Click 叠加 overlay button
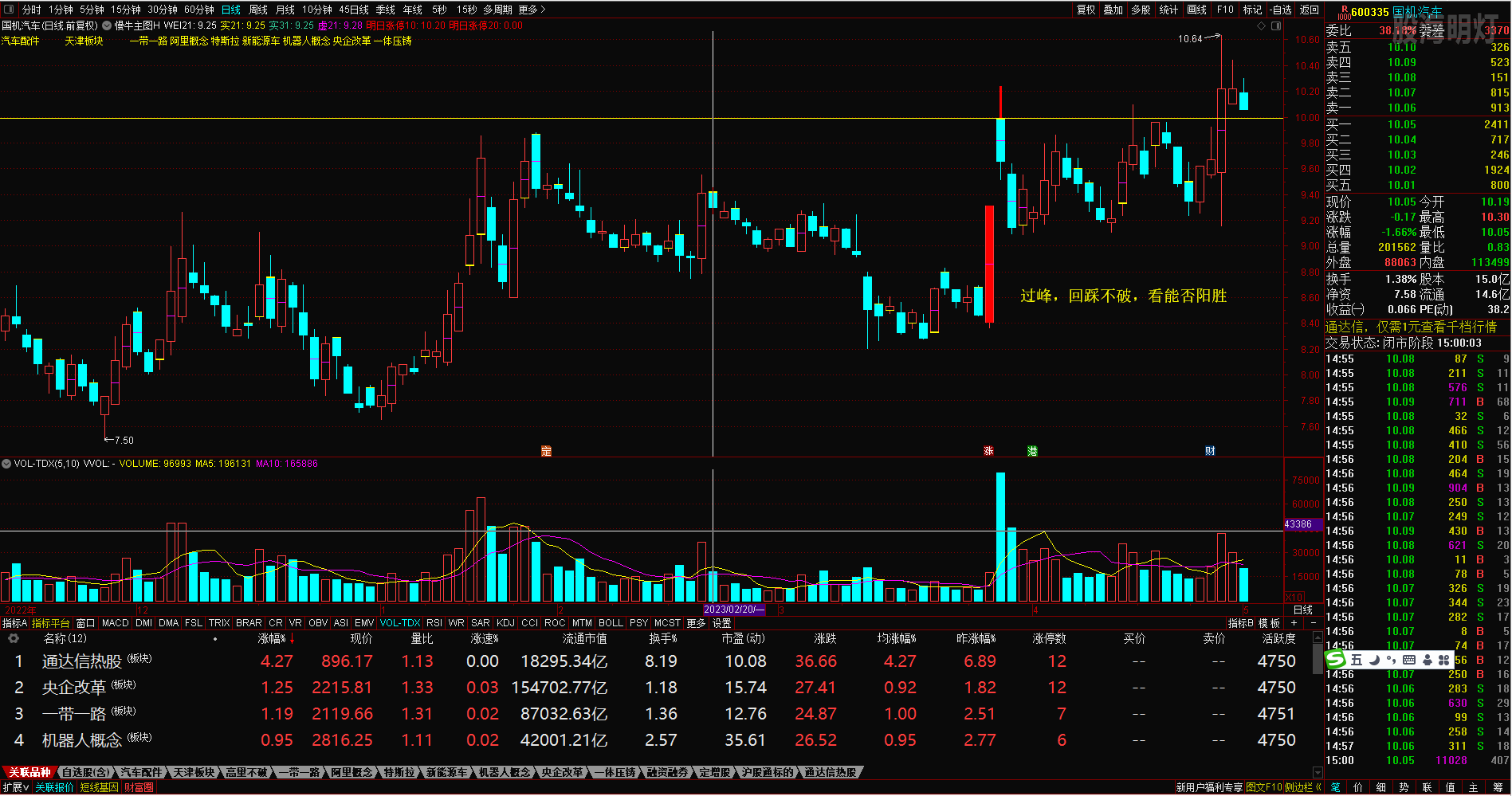The image size is (1512, 796). point(1113,10)
